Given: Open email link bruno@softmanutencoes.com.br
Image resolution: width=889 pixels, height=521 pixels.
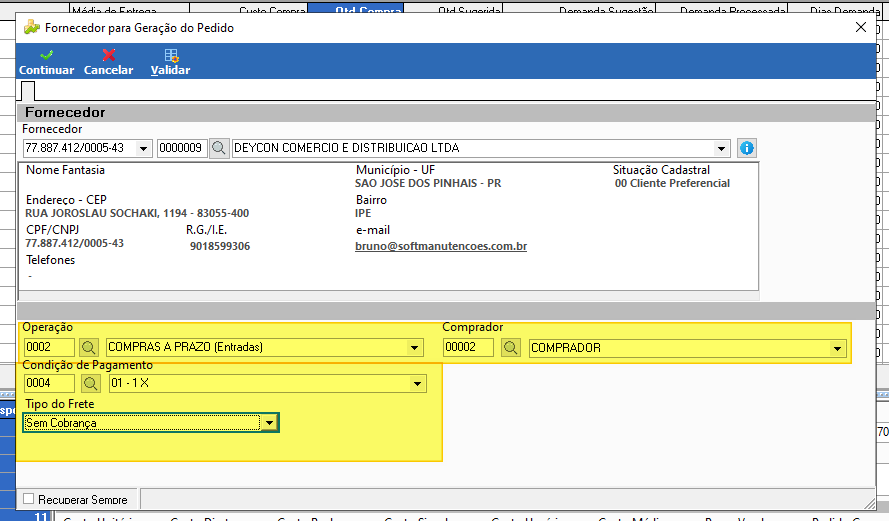Looking at the screenshot, I should [x=441, y=246].
